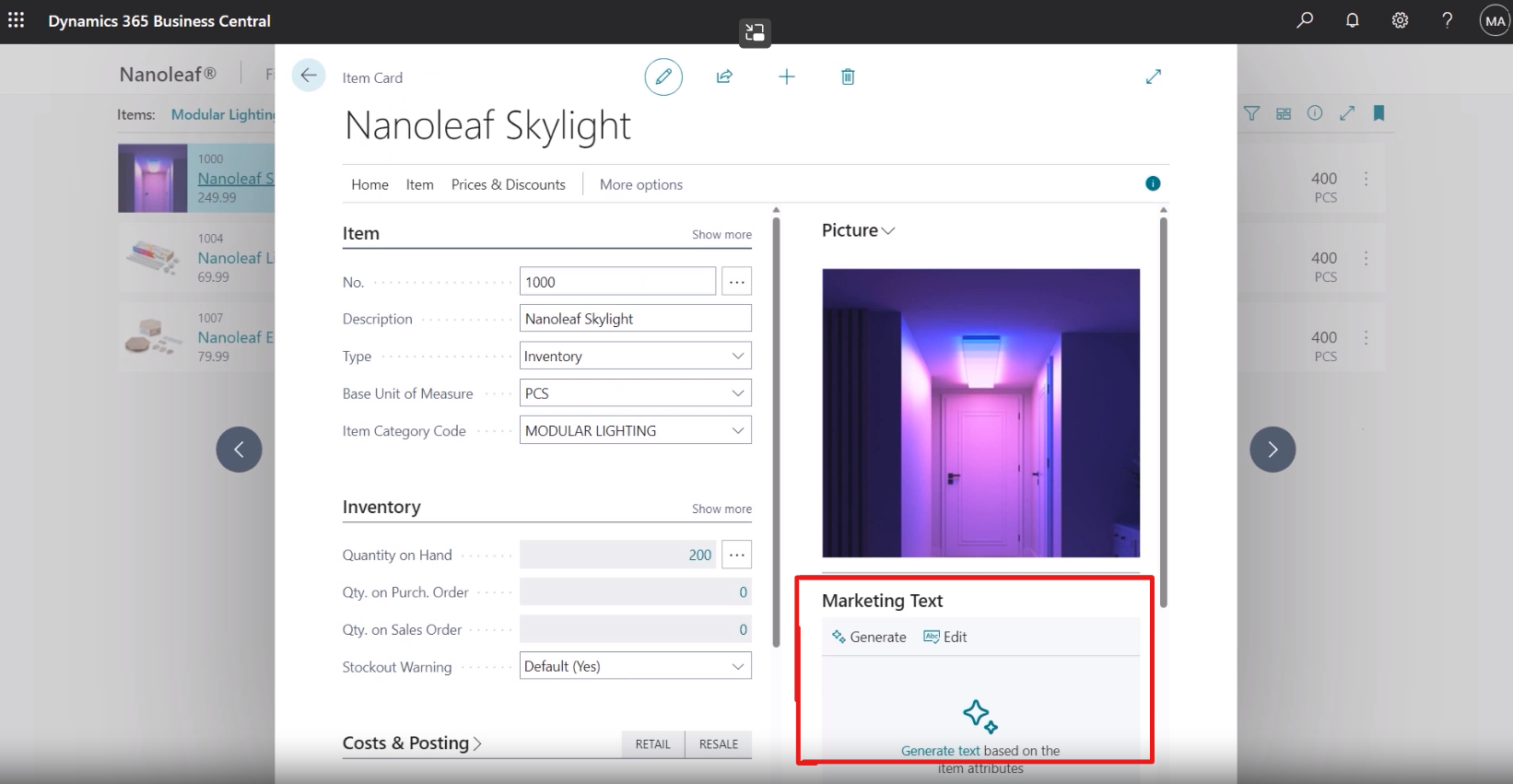
Task: Open the info pane icon in background list
Action: (1315, 113)
